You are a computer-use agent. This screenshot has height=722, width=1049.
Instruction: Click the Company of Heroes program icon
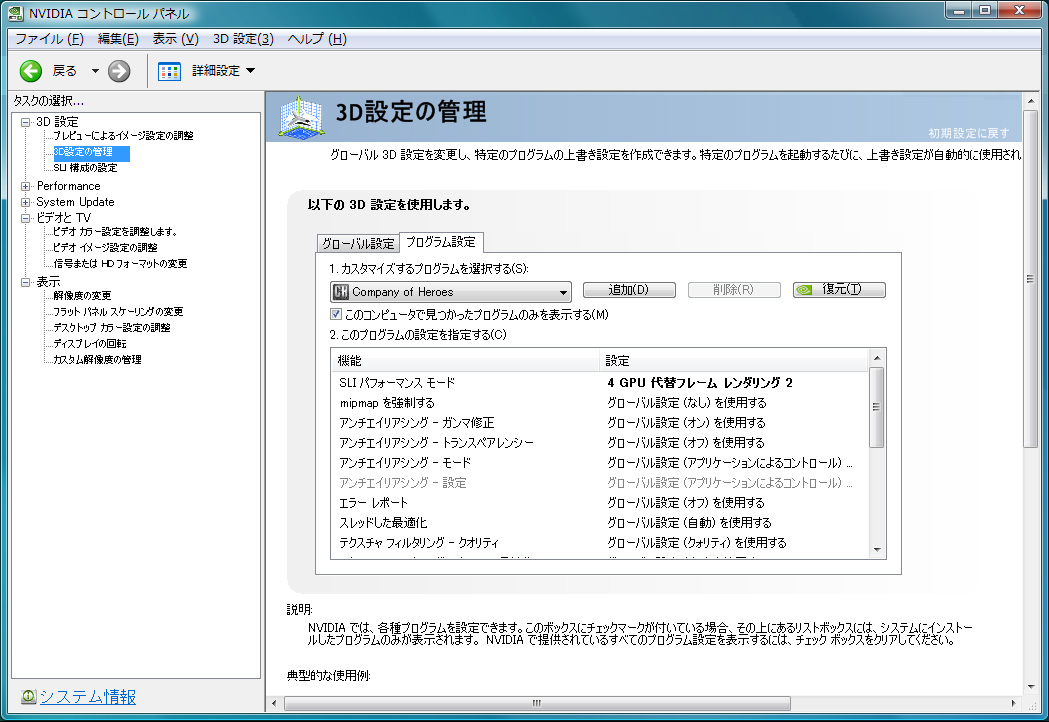coord(341,292)
